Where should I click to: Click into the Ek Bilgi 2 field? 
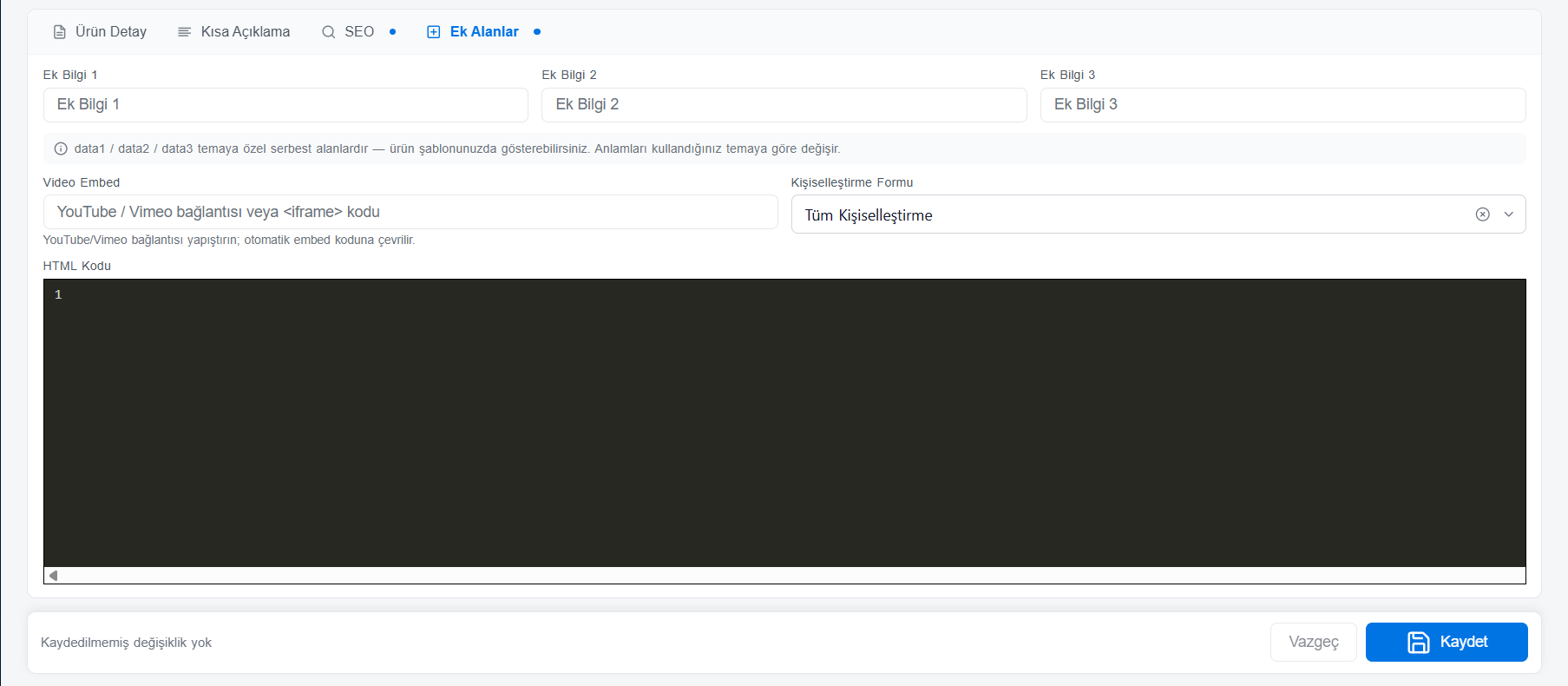pyautogui.click(x=784, y=105)
